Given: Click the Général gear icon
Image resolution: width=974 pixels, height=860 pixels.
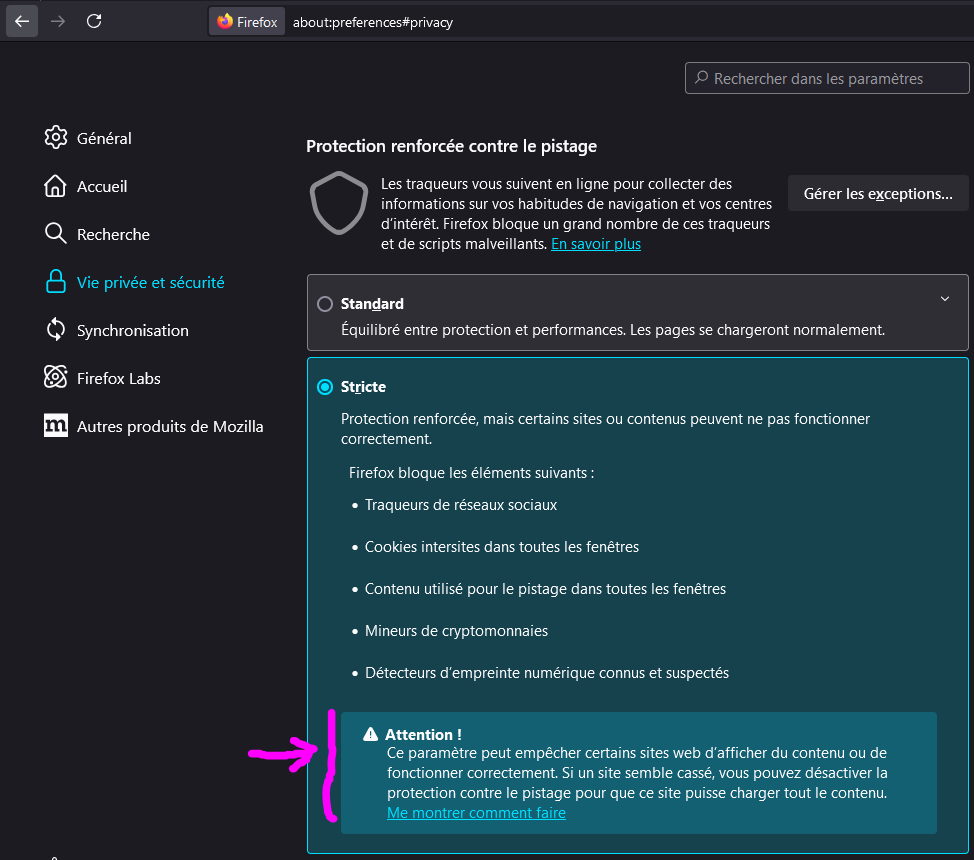Looking at the screenshot, I should [56, 138].
